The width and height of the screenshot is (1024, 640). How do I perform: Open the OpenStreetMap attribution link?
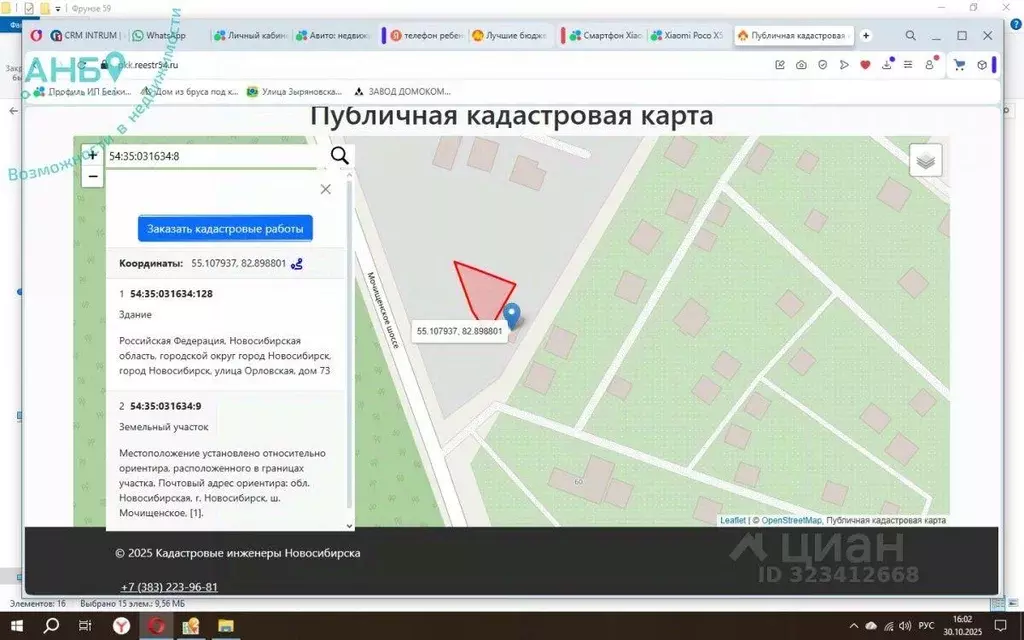[789, 519]
